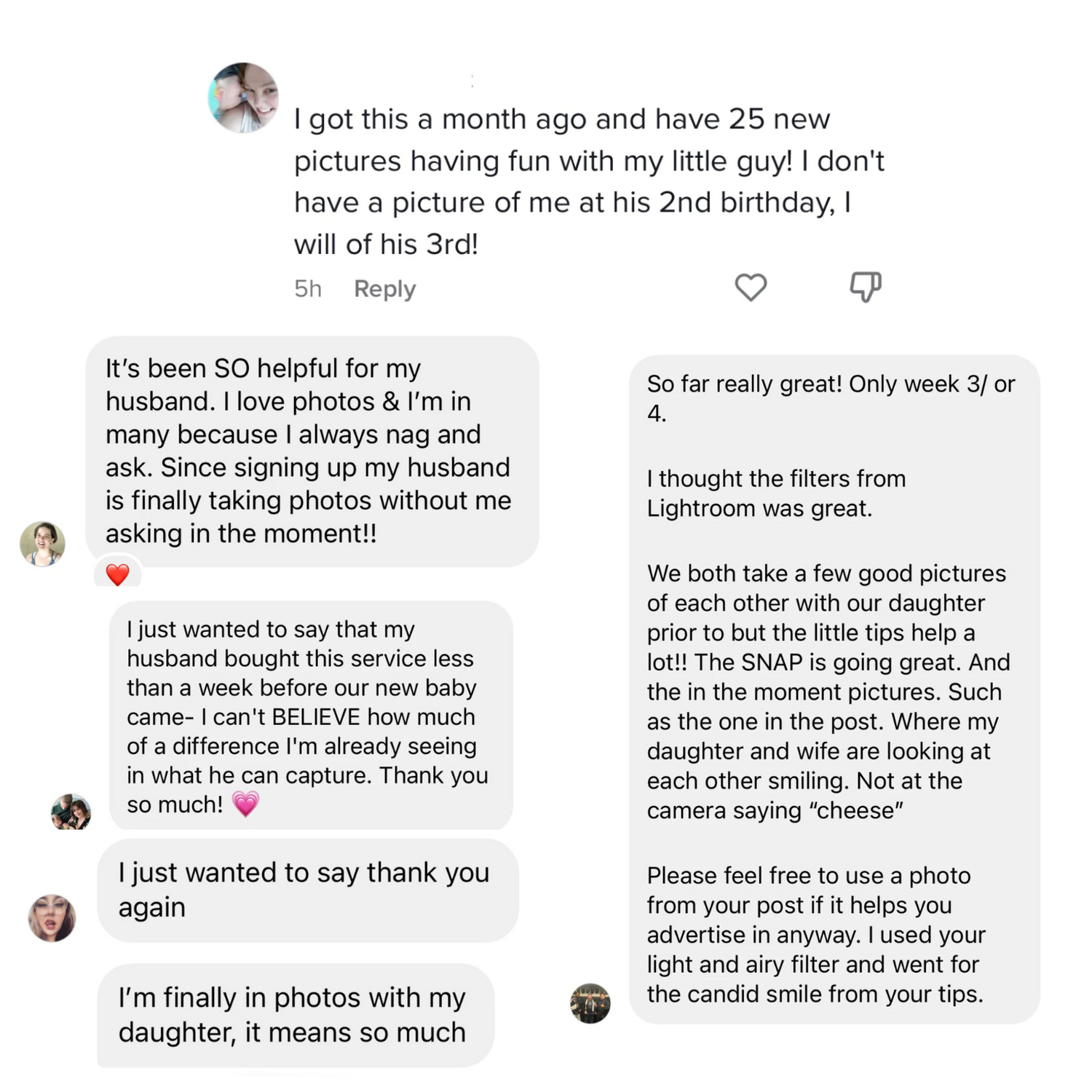The image size is (1092, 1092).
Task: Select the 'finally in photos with my daughter' bubble
Action: coord(296,1016)
